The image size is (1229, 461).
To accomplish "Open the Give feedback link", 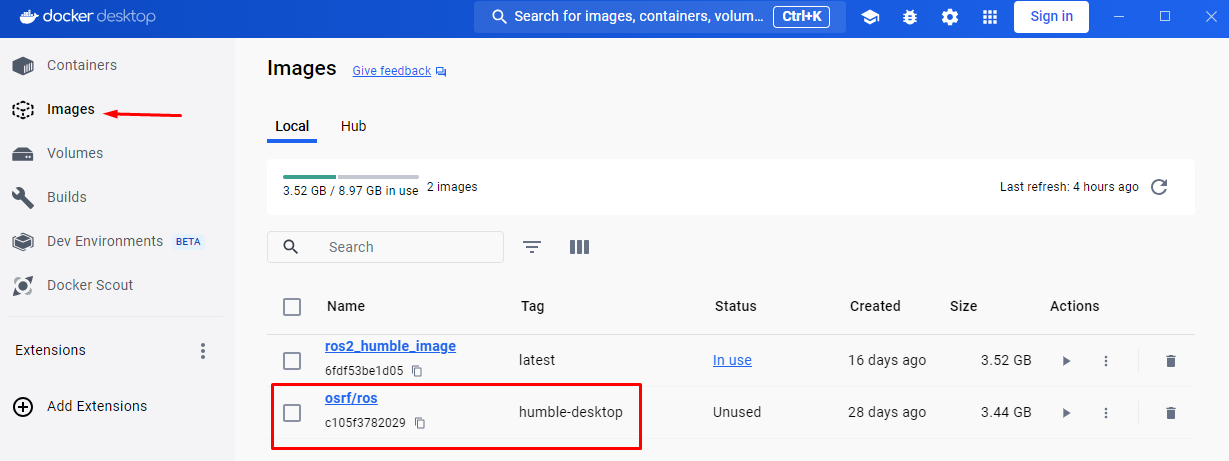I will click(x=392, y=72).
